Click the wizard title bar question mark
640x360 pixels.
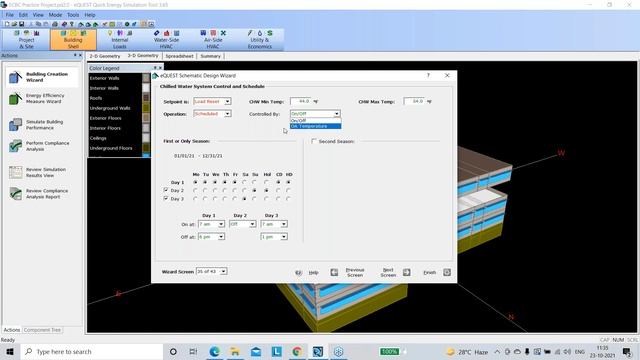coord(428,76)
